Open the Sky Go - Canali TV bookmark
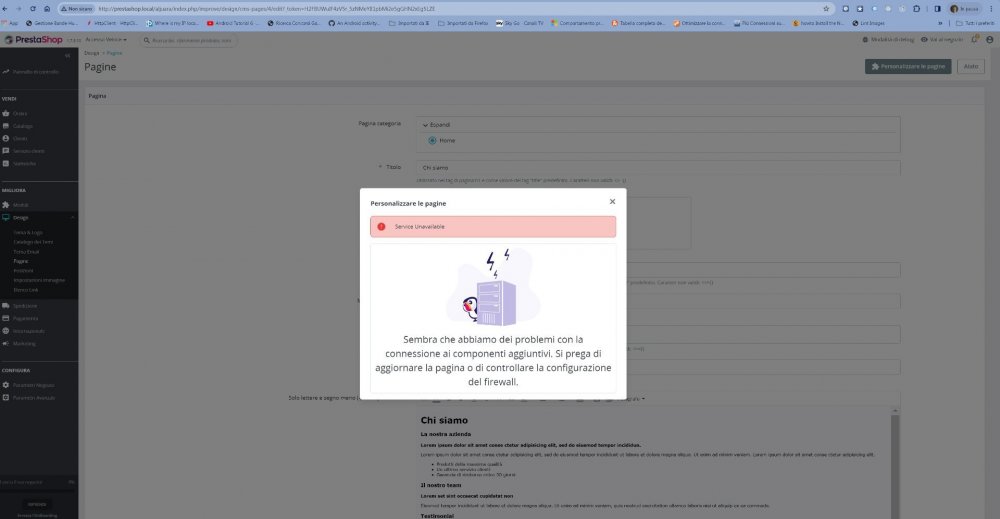This screenshot has width=1000, height=519. (x=520, y=23)
